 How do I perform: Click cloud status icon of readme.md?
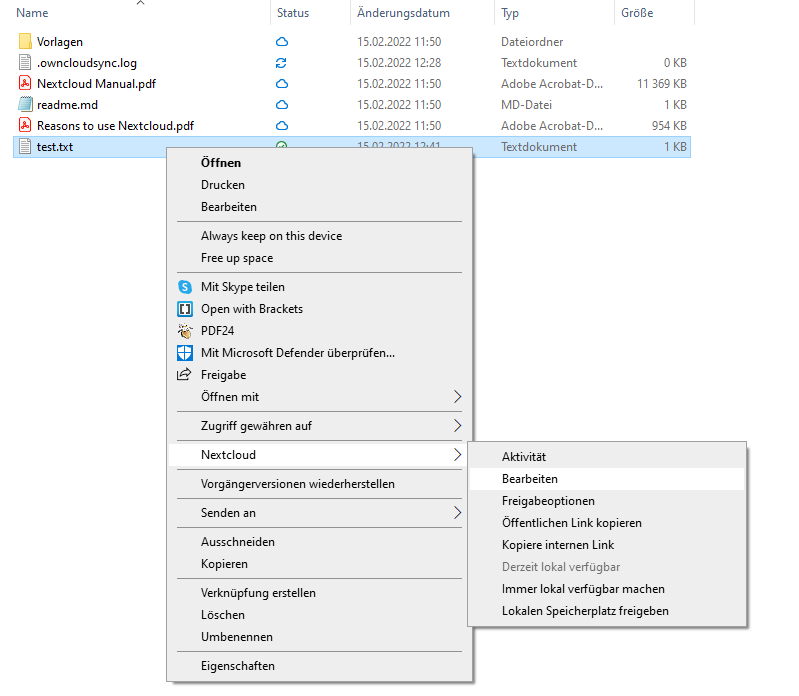click(x=282, y=104)
